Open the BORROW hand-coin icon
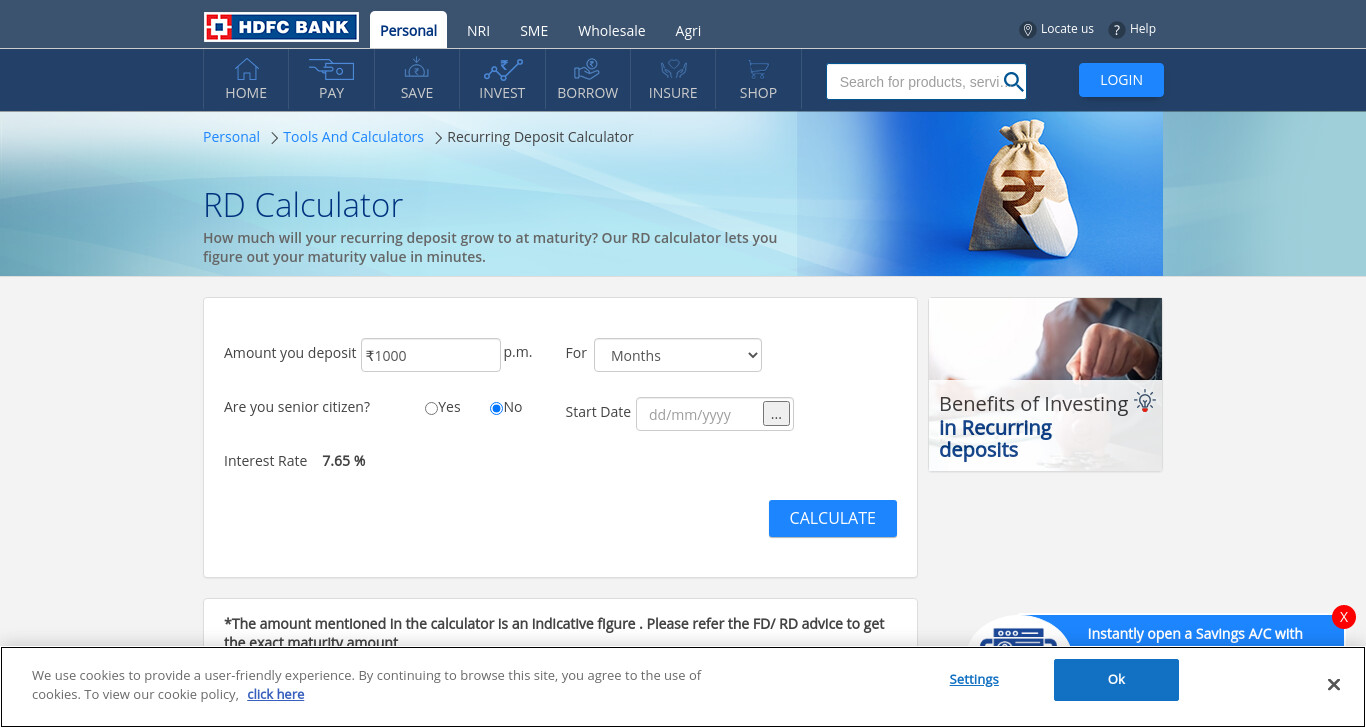Image resolution: width=1366 pixels, height=728 pixels. [587, 69]
